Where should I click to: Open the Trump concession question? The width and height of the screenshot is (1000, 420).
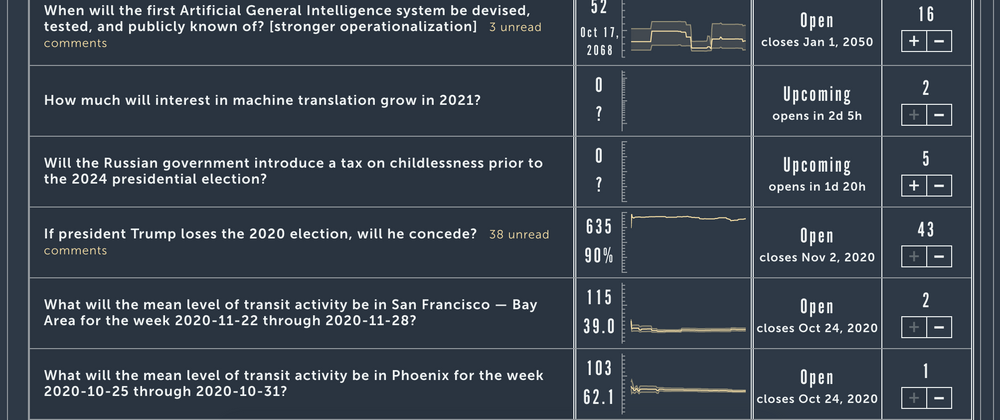[260, 234]
